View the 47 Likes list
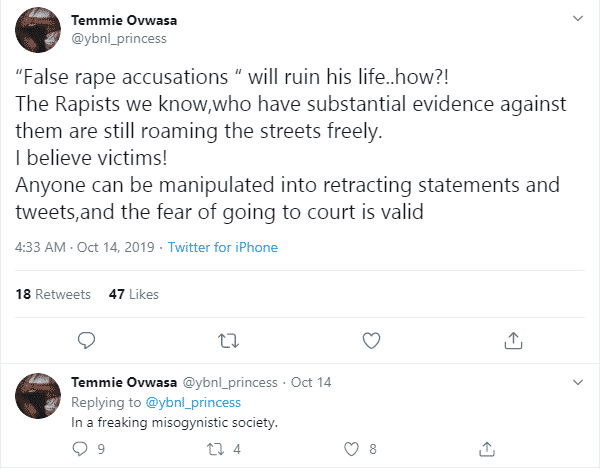Screen dimensions: 600x469 [133, 294]
